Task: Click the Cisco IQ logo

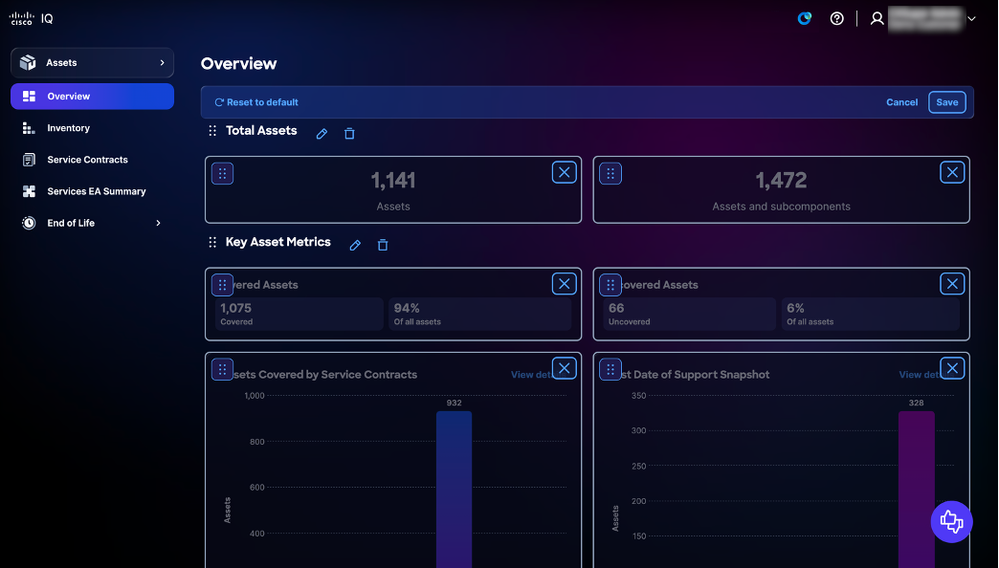Action: [31, 18]
